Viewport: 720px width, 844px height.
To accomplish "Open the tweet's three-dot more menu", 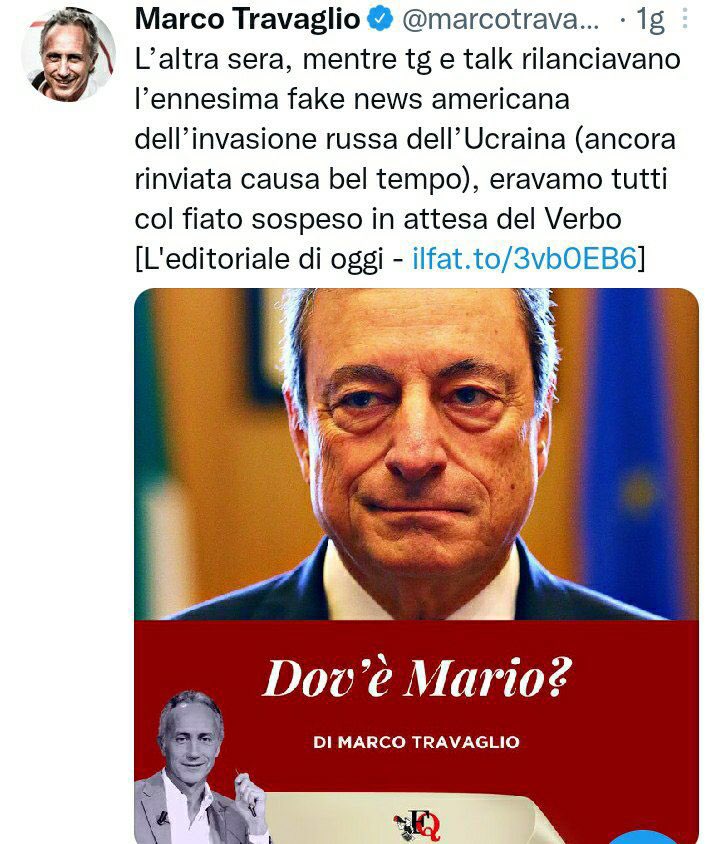I will click(684, 19).
